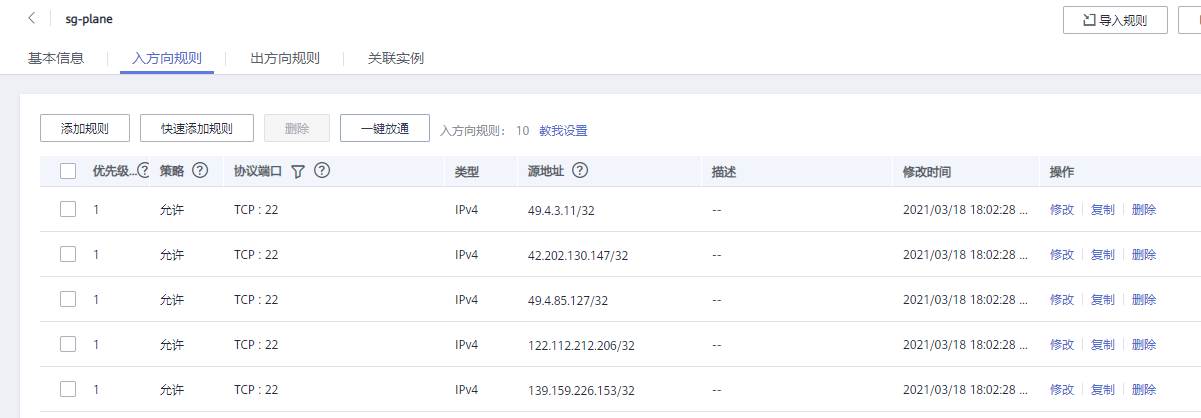Check the row for 49.4.3.11/32
The image size is (1201, 418).
(x=68, y=209)
